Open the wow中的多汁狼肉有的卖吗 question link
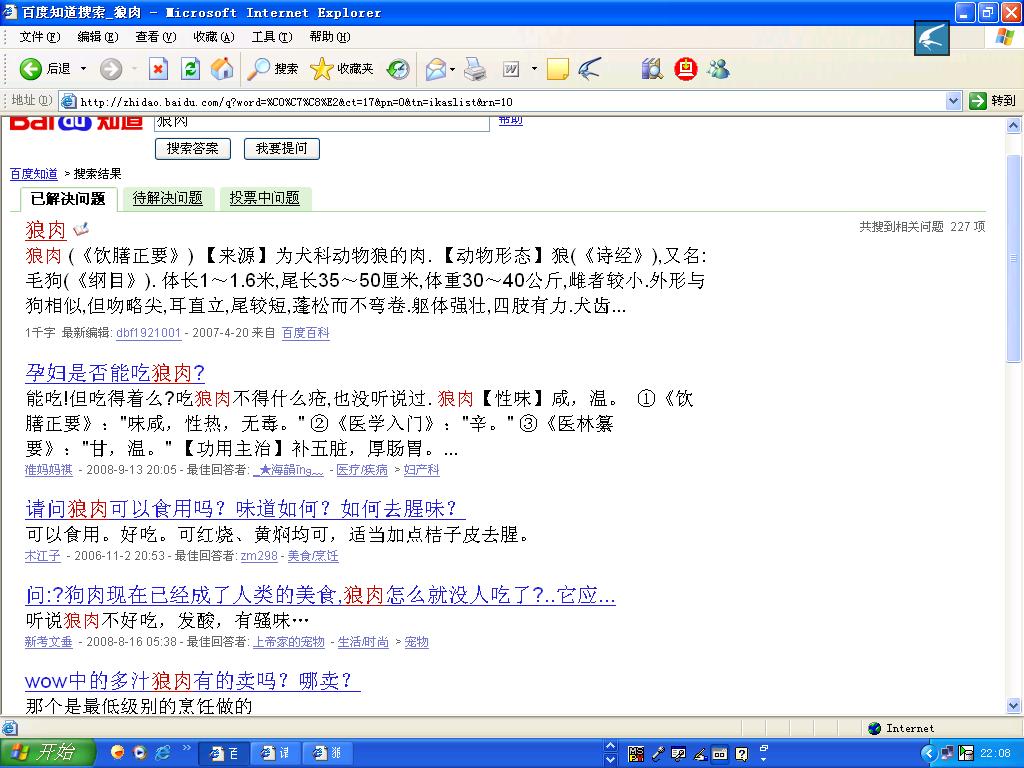 coord(193,681)
